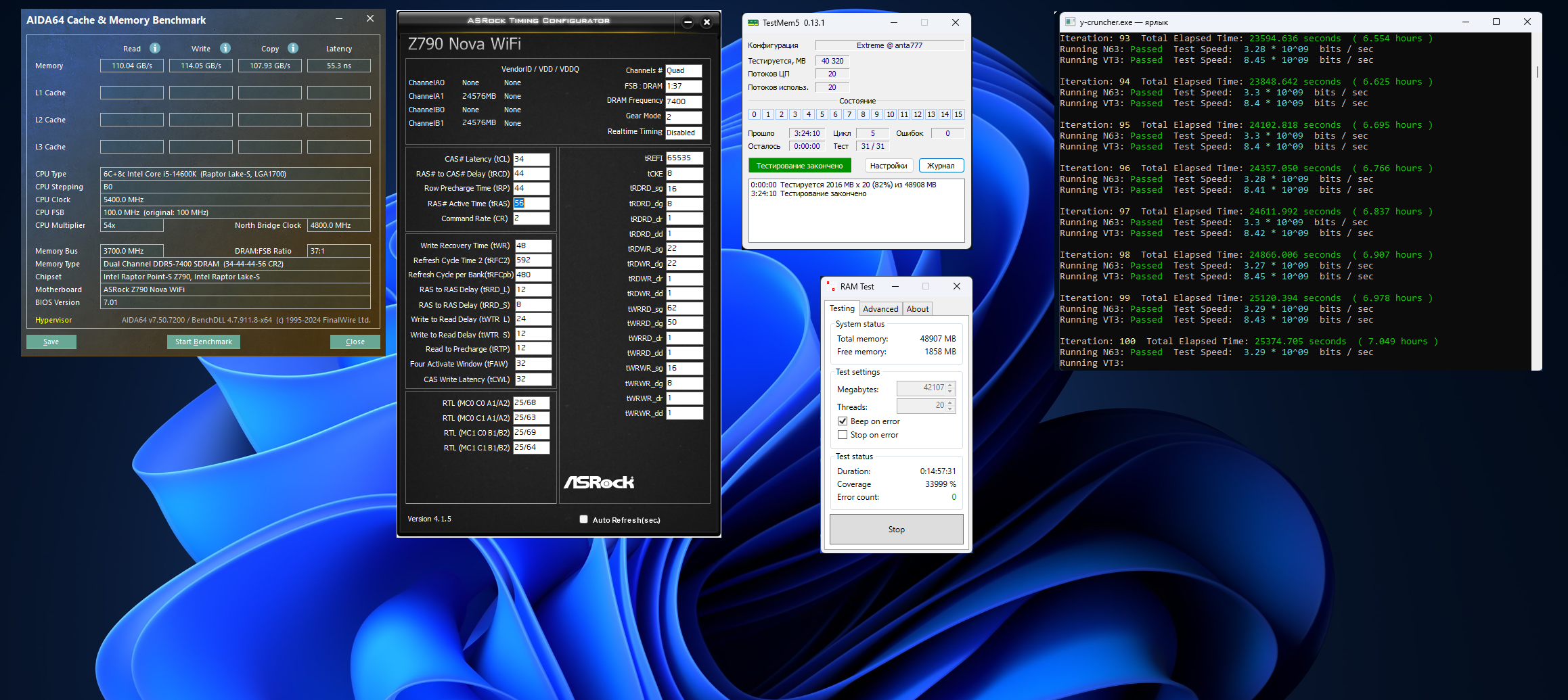The image size is (1568, 700).
Task: Minimize the ASRock Timing Configurator window
Action: 688,22
